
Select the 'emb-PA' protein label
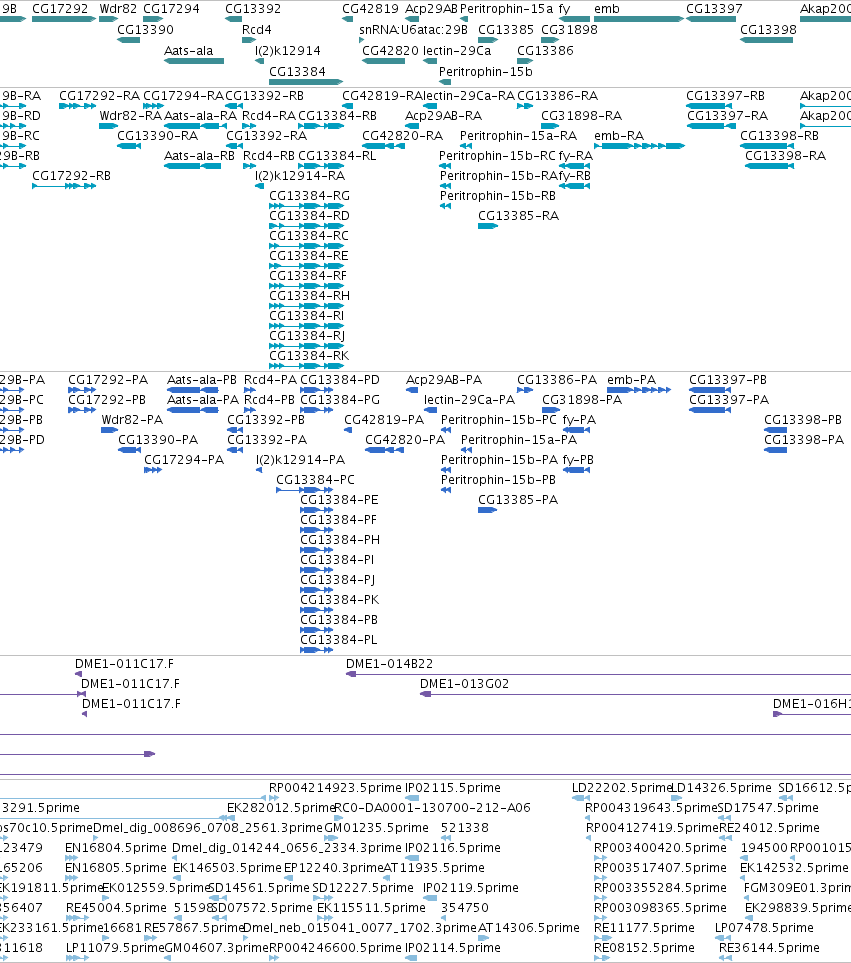[x=631, y=380]
